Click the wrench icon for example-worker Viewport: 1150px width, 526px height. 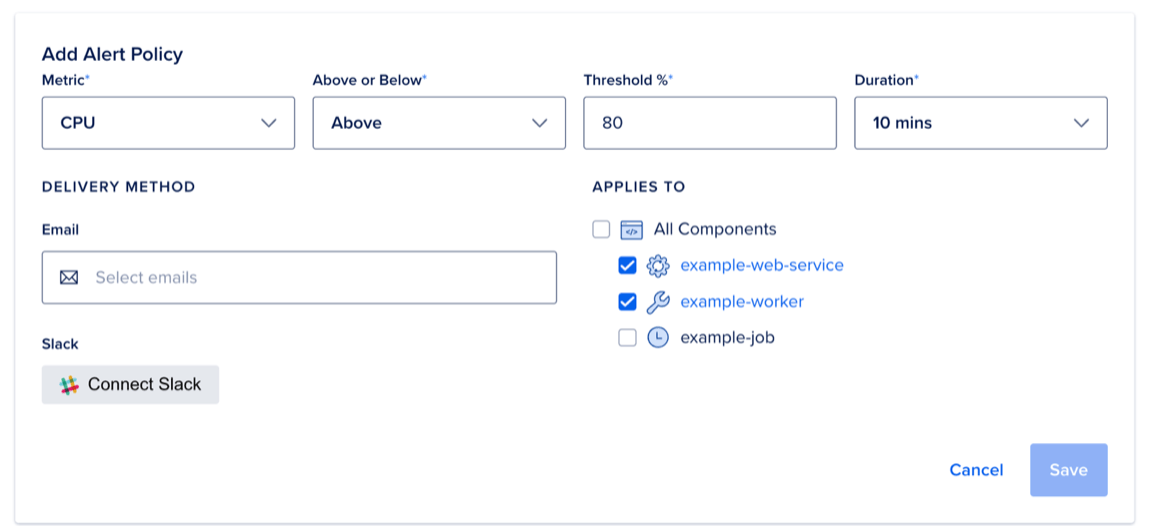pyautogui.click(x=657, y=302)
